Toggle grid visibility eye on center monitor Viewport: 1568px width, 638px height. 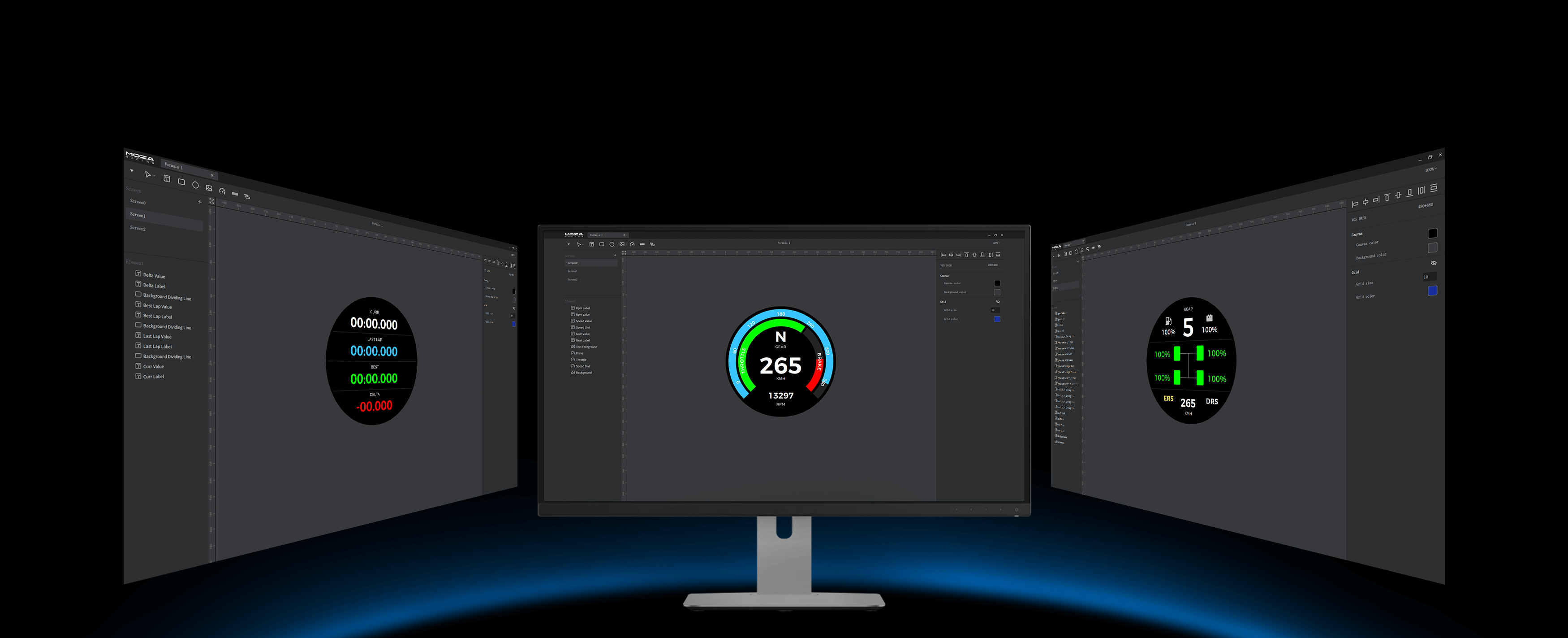[x=998, y=302]
